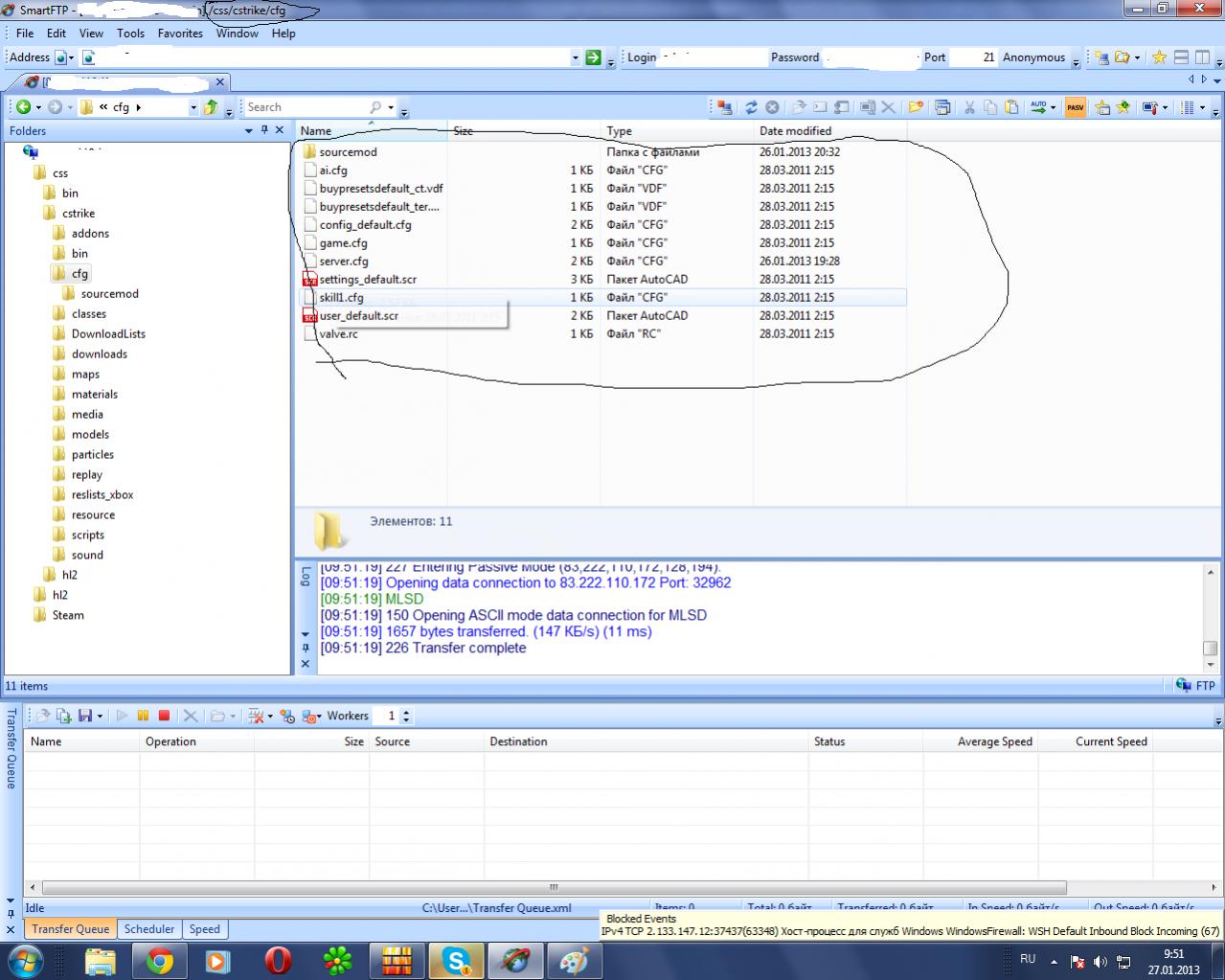Open Opera browser from the taskbar
The height and width of the screenshot is (980, 1225).
click(278, 960)
